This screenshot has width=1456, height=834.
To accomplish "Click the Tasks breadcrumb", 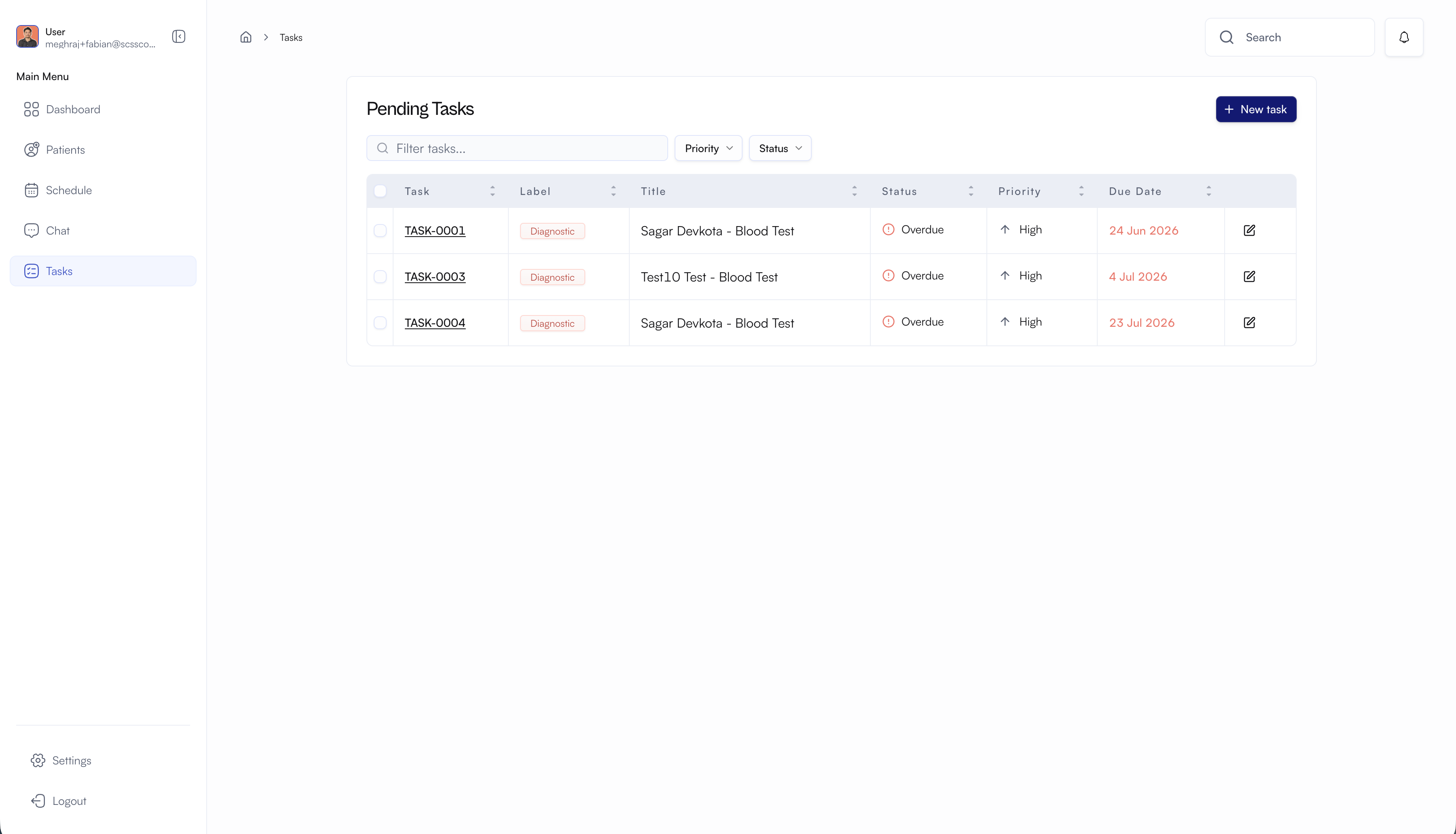I will coord(291,37).
